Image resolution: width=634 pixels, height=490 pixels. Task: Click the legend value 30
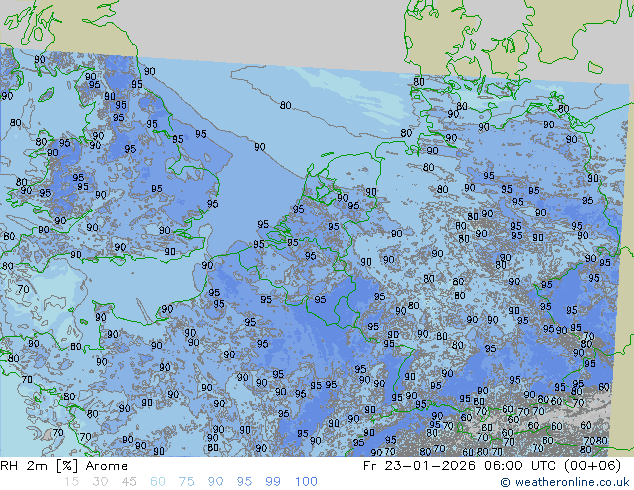[x=100, y=482]
